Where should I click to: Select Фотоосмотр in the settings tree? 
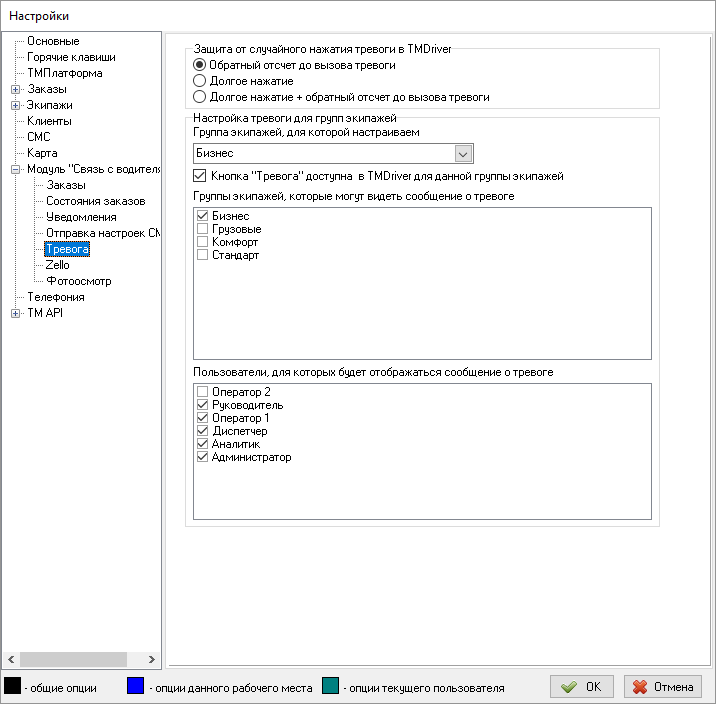click(78, 281)
